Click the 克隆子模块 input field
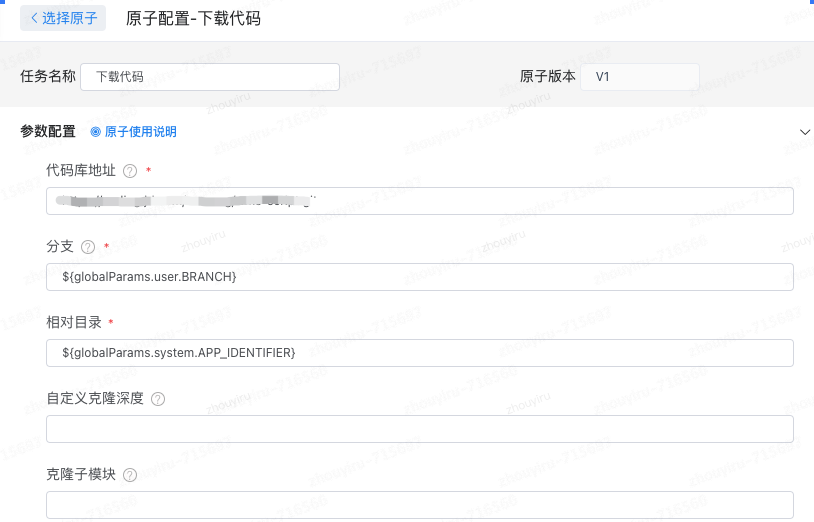 (420, 505)
